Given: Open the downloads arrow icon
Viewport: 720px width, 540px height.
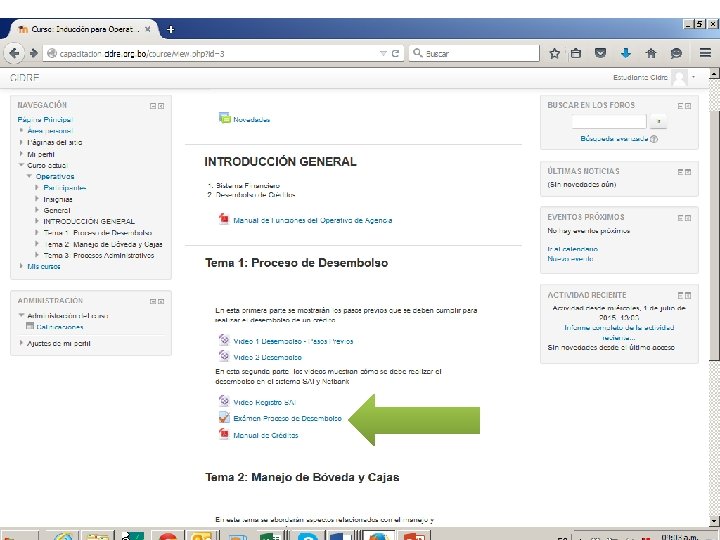Looking at the screenshot, I should [625, 53].
